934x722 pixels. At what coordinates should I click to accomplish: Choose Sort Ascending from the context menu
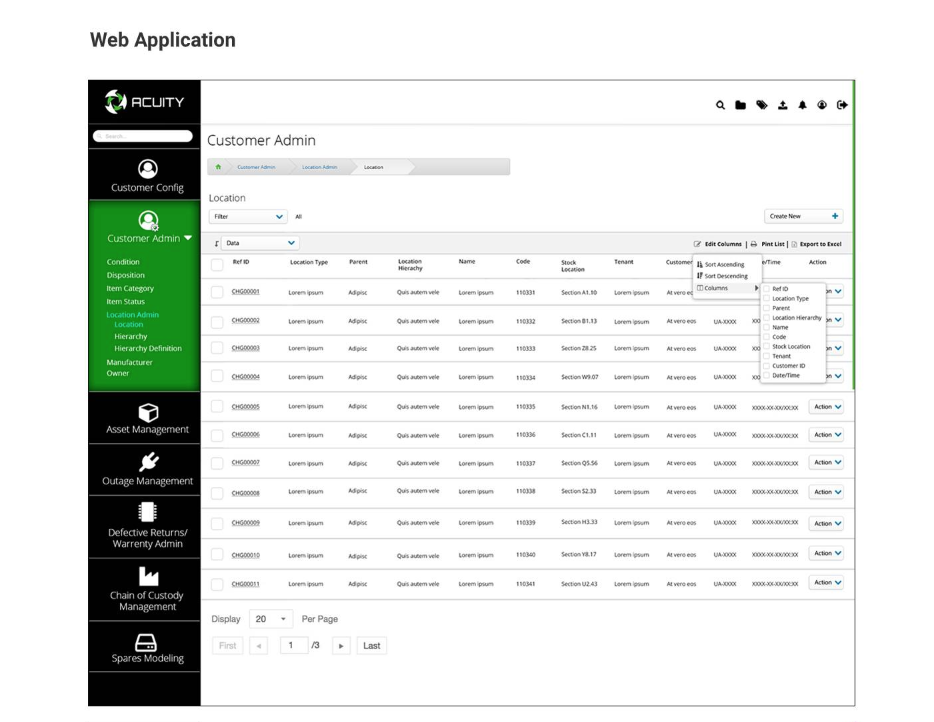(721, 265)
